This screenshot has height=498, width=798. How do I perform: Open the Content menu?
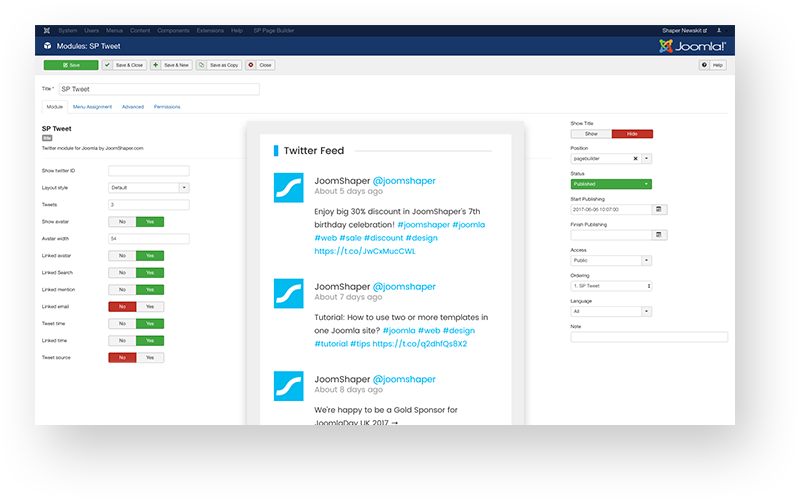coord(140,31)
